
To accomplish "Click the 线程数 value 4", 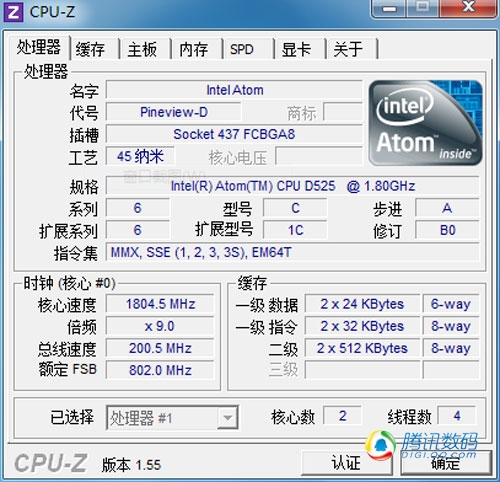I will click(457, 416).
